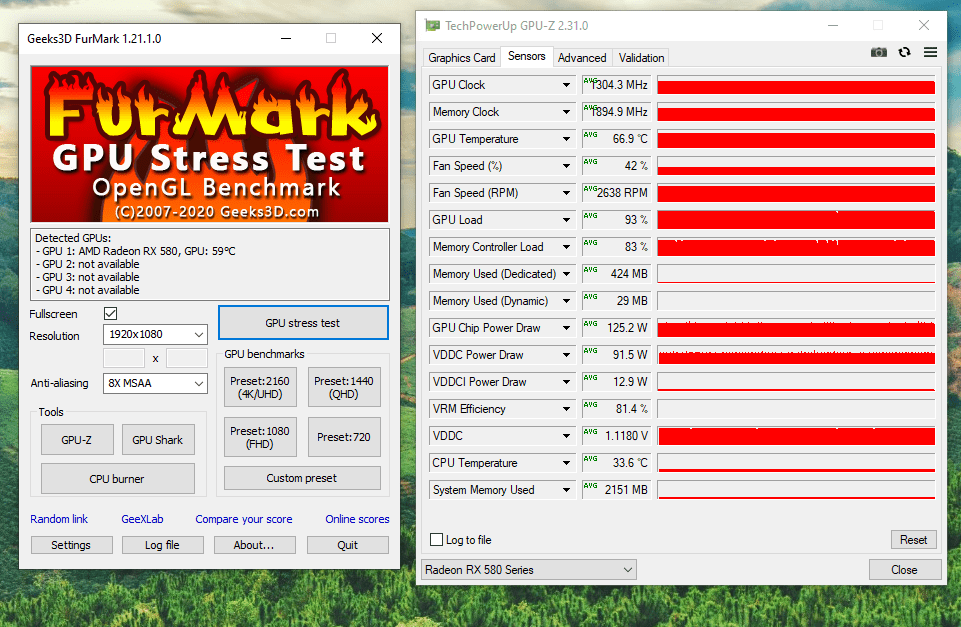Click the custom height input field
The width and height of the screenshot is (961, 627).
(x=186, y=358)
